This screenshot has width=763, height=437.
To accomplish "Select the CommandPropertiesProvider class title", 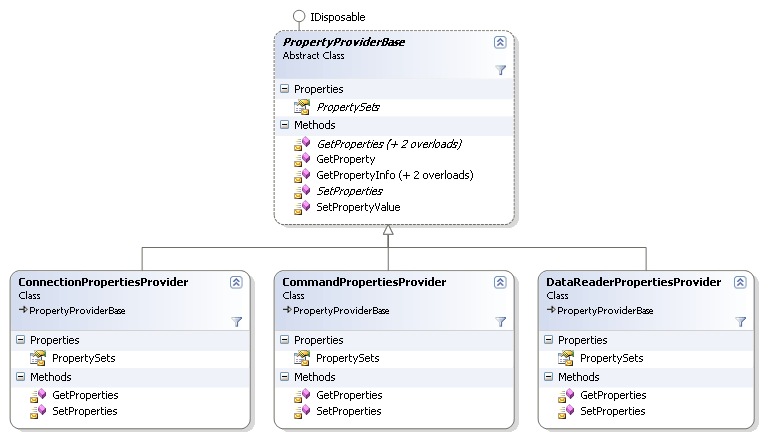I will pos(364,283).
